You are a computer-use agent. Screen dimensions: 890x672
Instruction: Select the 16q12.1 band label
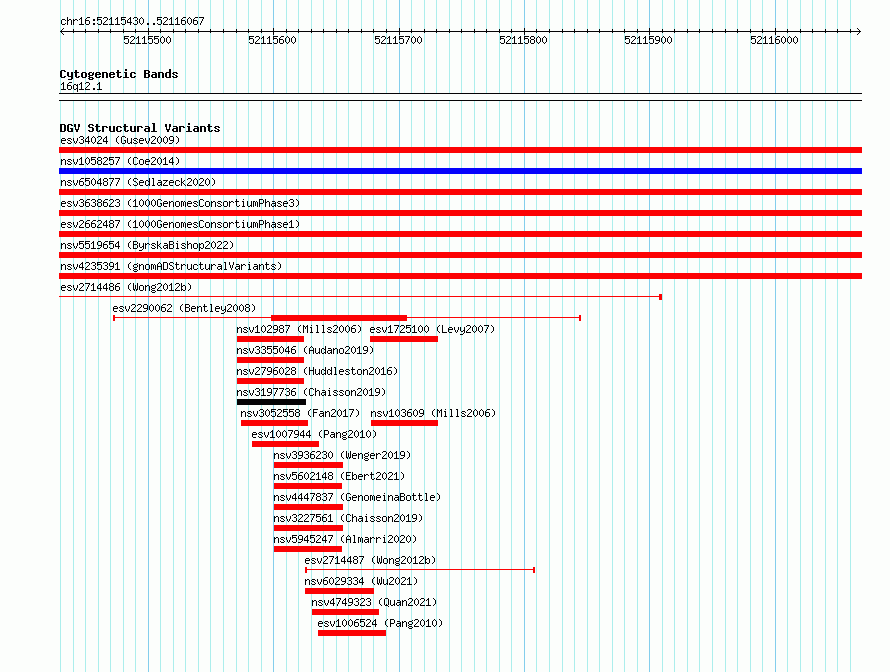(x=81, y=86)
